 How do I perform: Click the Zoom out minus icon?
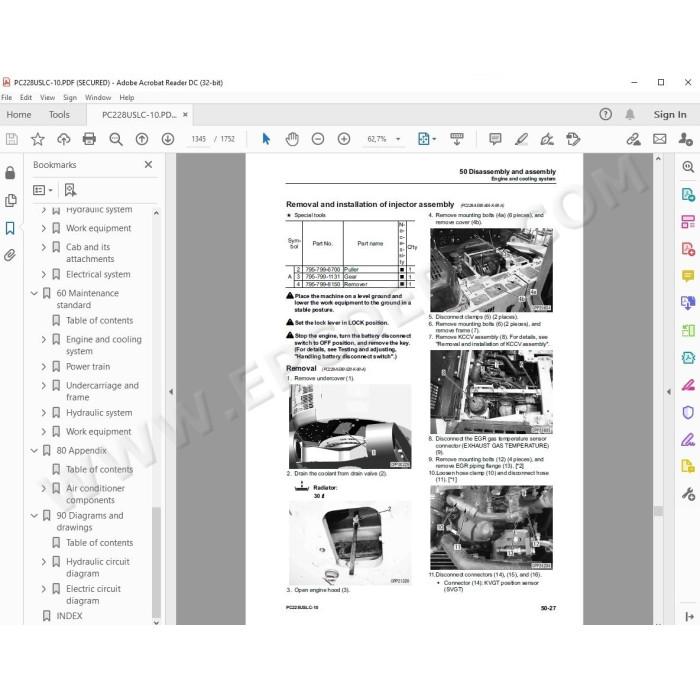(x=318, y=139)
